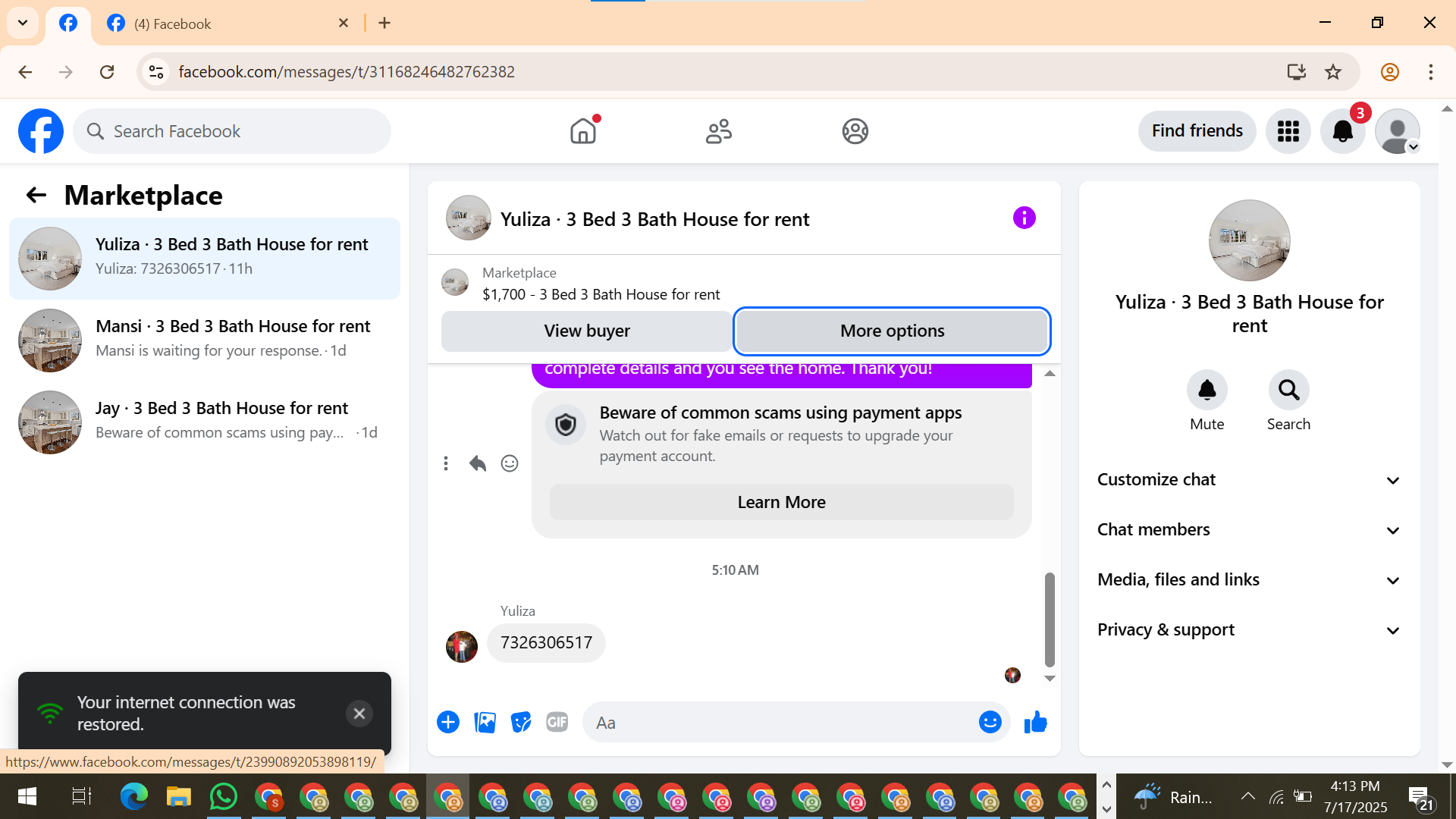Open Facebook notifications bell
This screenshot has height=819, width=1456.
pos(1342,131)
